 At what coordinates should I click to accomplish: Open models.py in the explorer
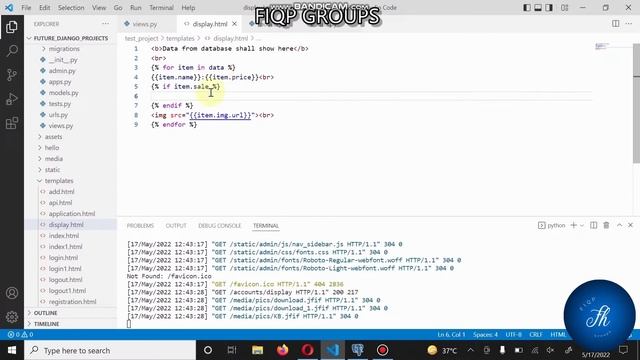(63, 93)
